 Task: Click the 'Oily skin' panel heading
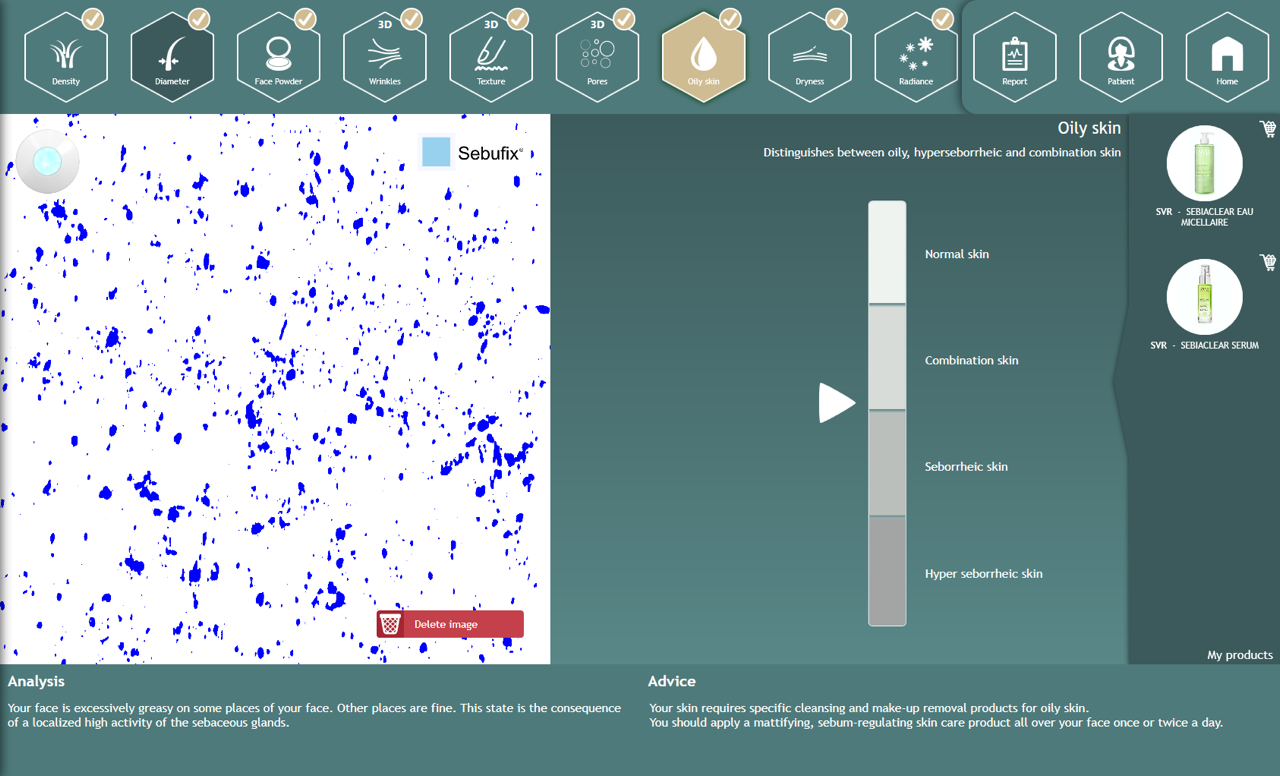[x=1089, y=128]
